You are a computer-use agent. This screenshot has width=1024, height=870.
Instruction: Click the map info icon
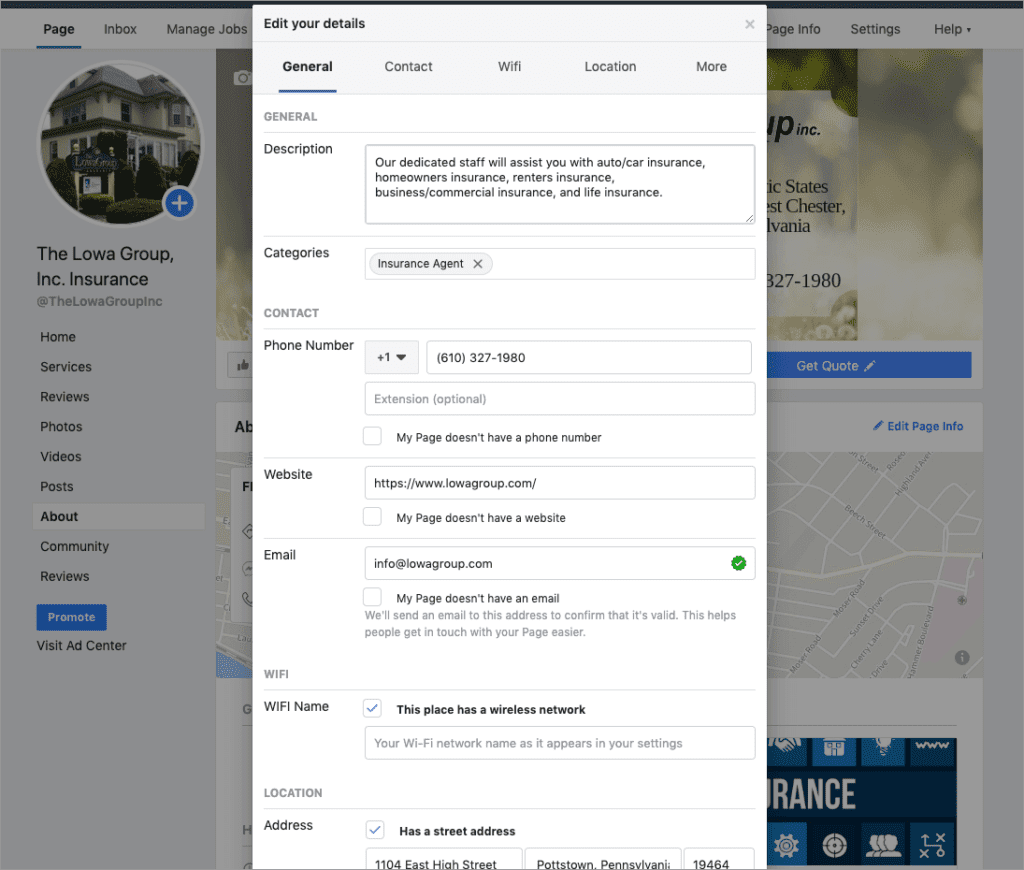coord(962,658)
